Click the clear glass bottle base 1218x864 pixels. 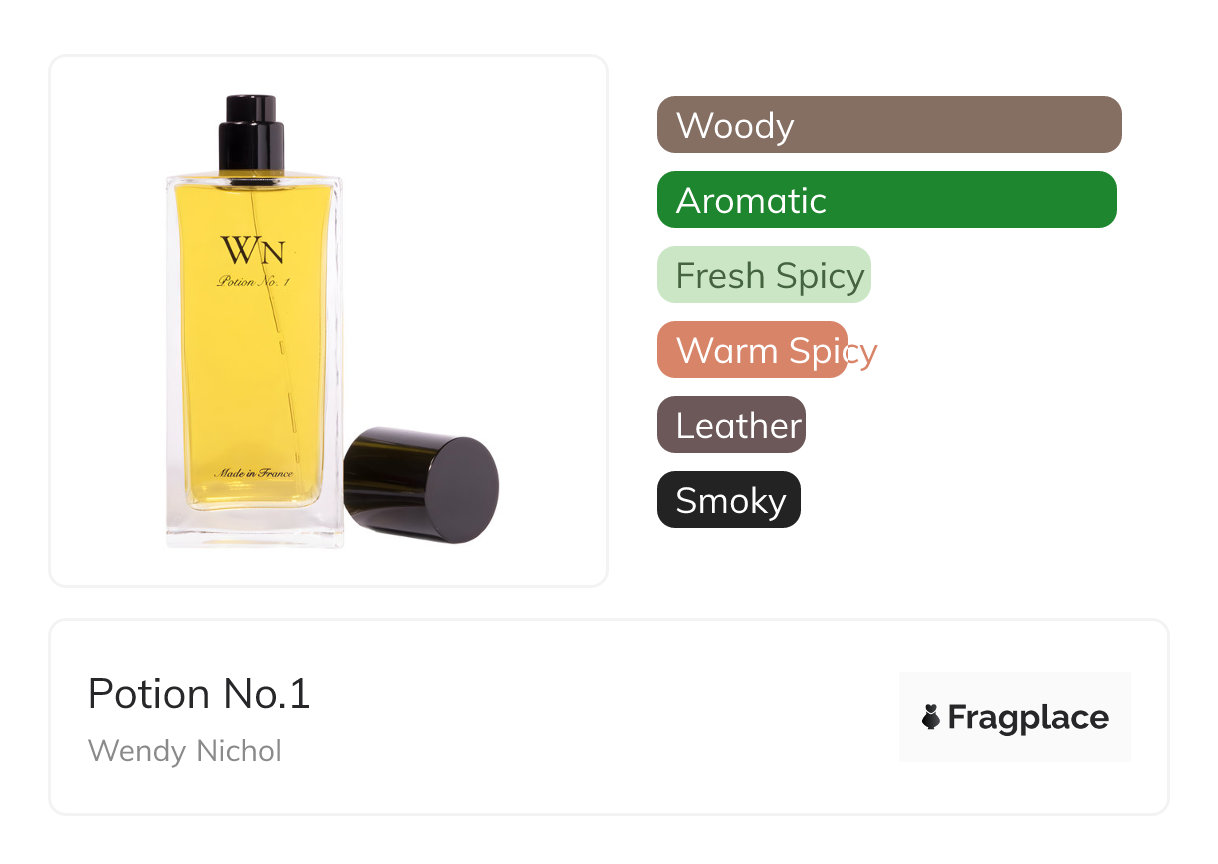pos(254,528)
